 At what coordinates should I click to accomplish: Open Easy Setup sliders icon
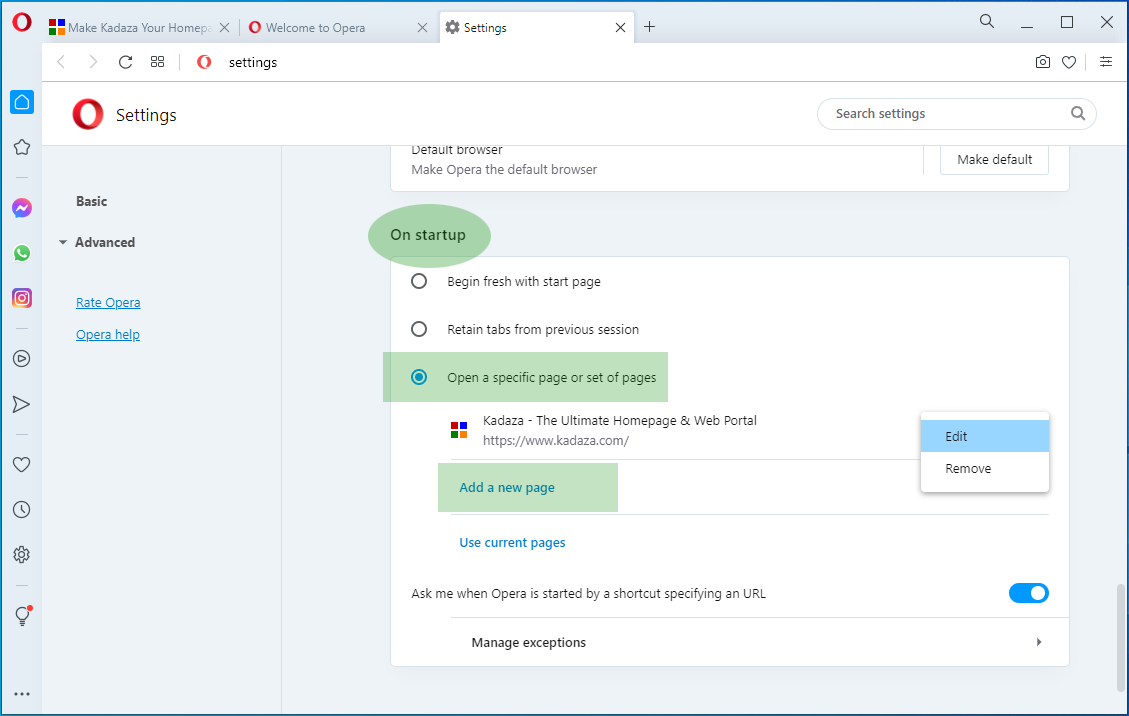click(x=1106, y=62)
